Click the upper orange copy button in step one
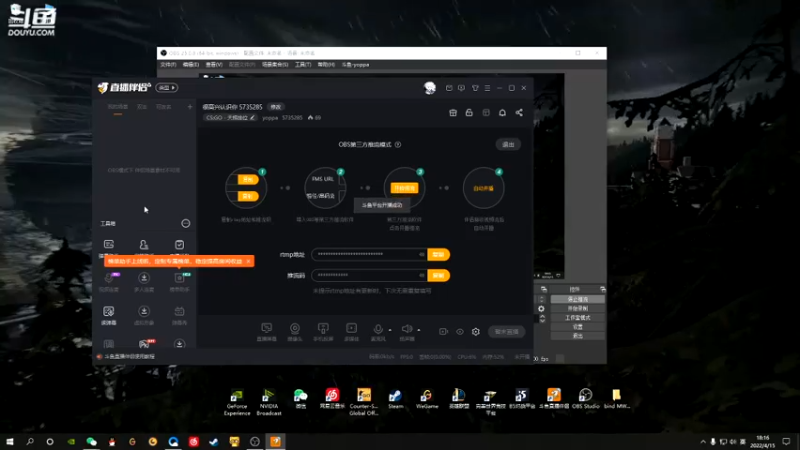This screenshot has width=800, height=450. (248, 180)
